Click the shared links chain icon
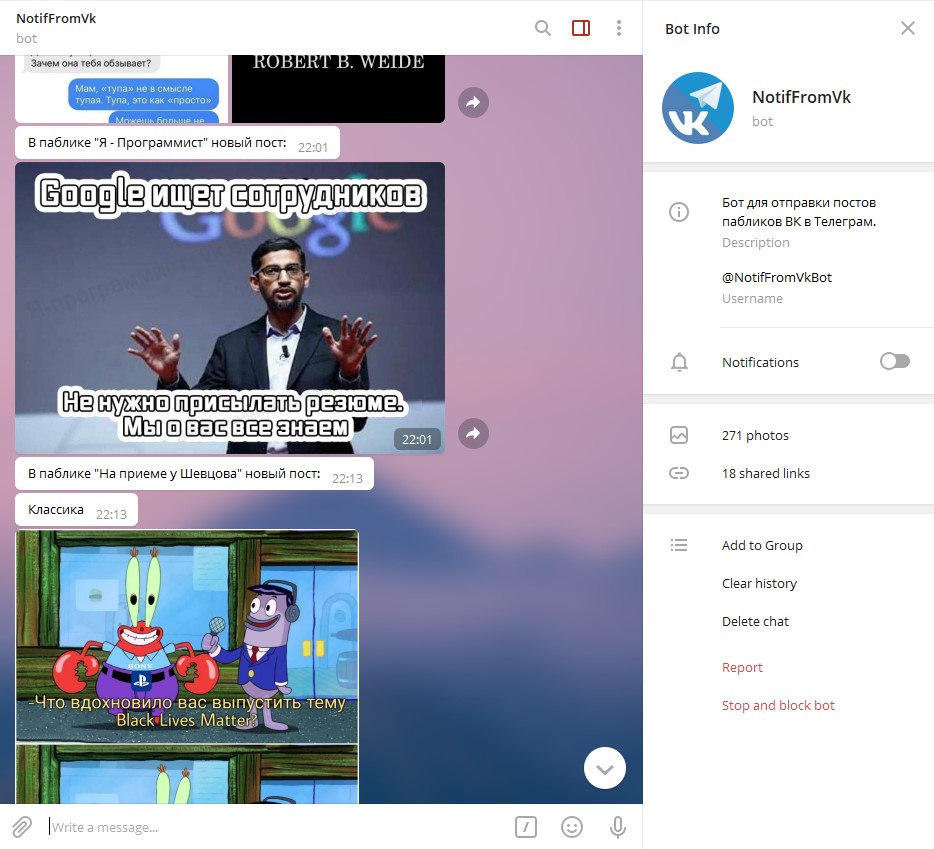This screenshot has height=849, width=934. tap(678, 473)
